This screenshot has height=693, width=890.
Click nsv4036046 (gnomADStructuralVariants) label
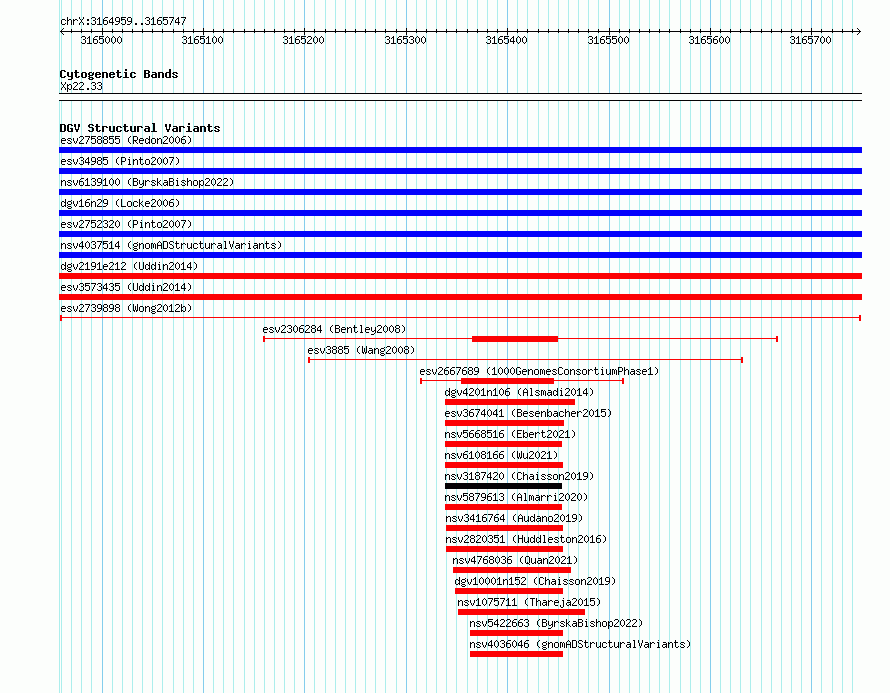click(x=580, y=644)
